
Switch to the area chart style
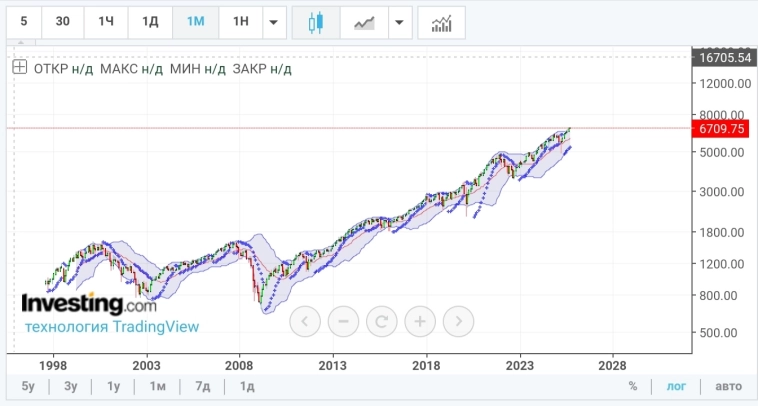click(364, 22)
